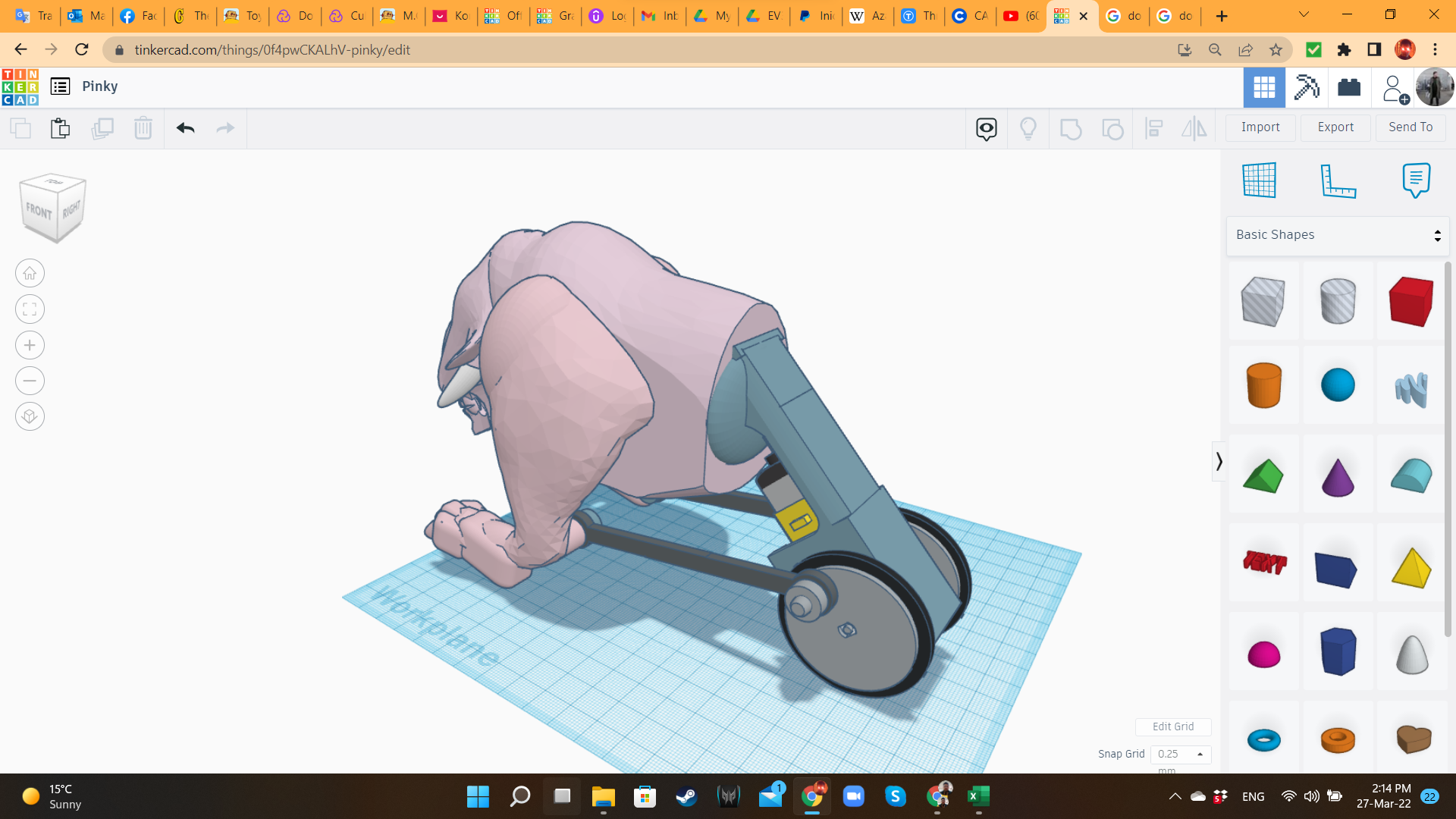Screen dimensions: 1456x819
Task: Collapse the shapes panel chevron
Action: coord(1219,461)
